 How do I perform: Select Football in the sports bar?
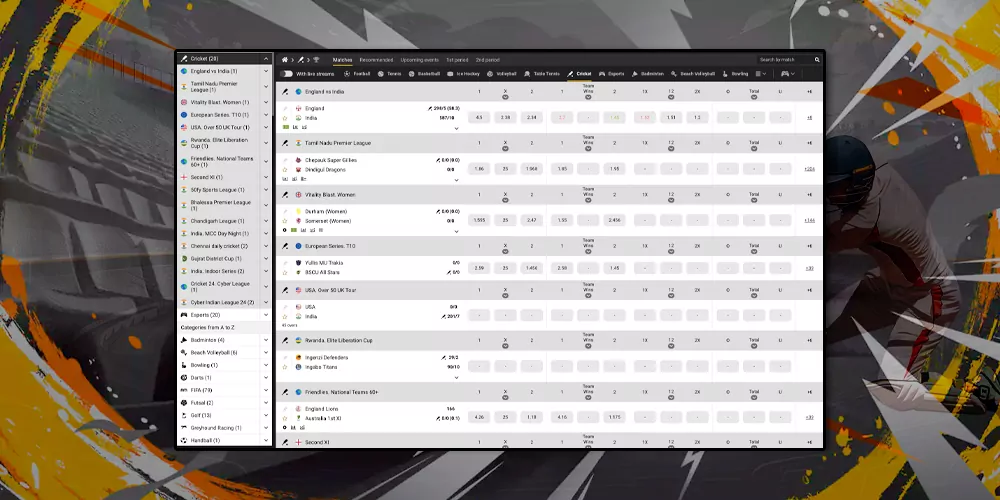pyautogui.click(x=357, y=74)
